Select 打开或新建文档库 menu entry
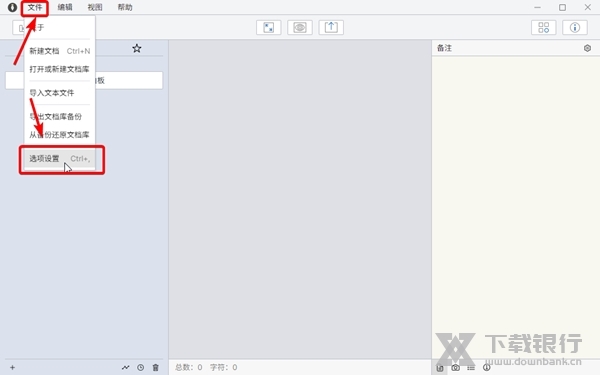Screen dimensions: 600x375 (x=59, y=69)
